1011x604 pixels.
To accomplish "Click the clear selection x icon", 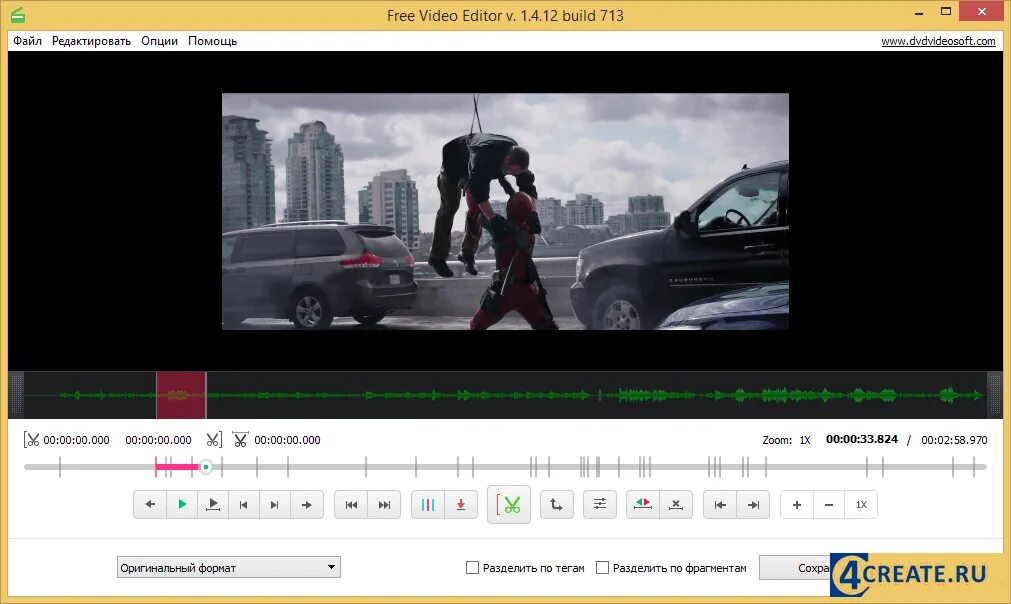I will [676, 505].
